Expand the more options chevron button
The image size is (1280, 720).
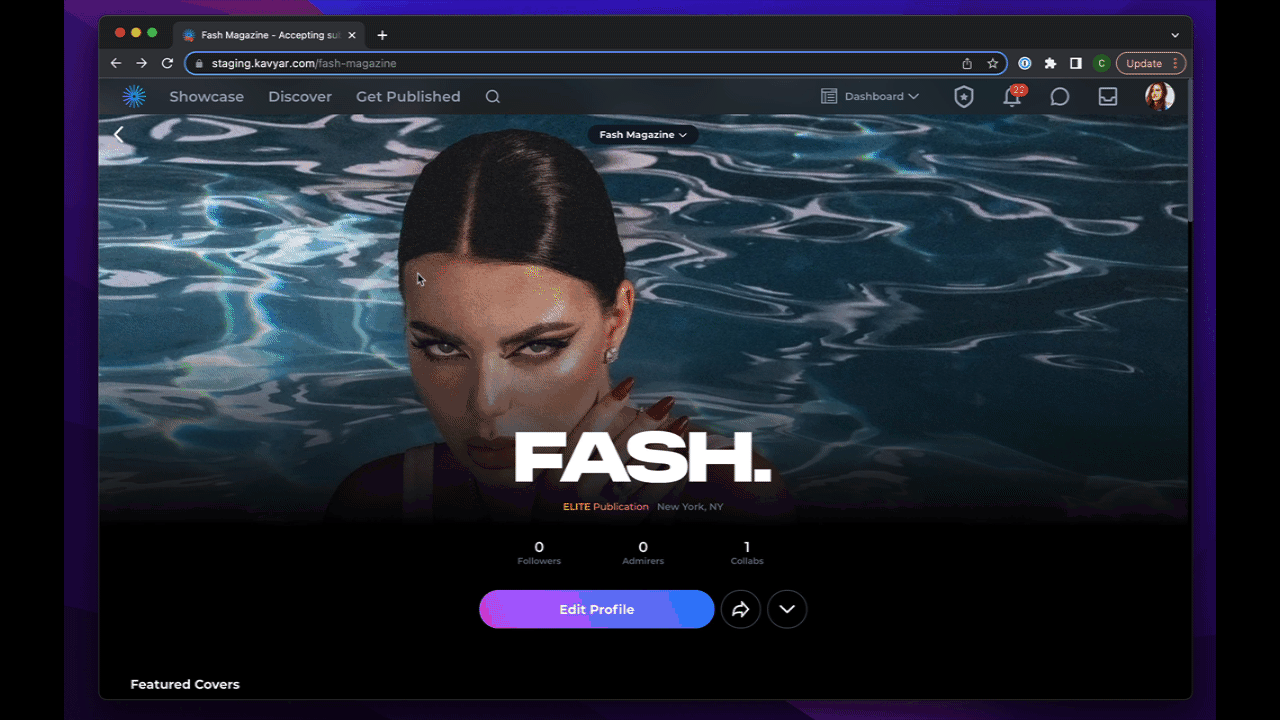pos(787,609)
